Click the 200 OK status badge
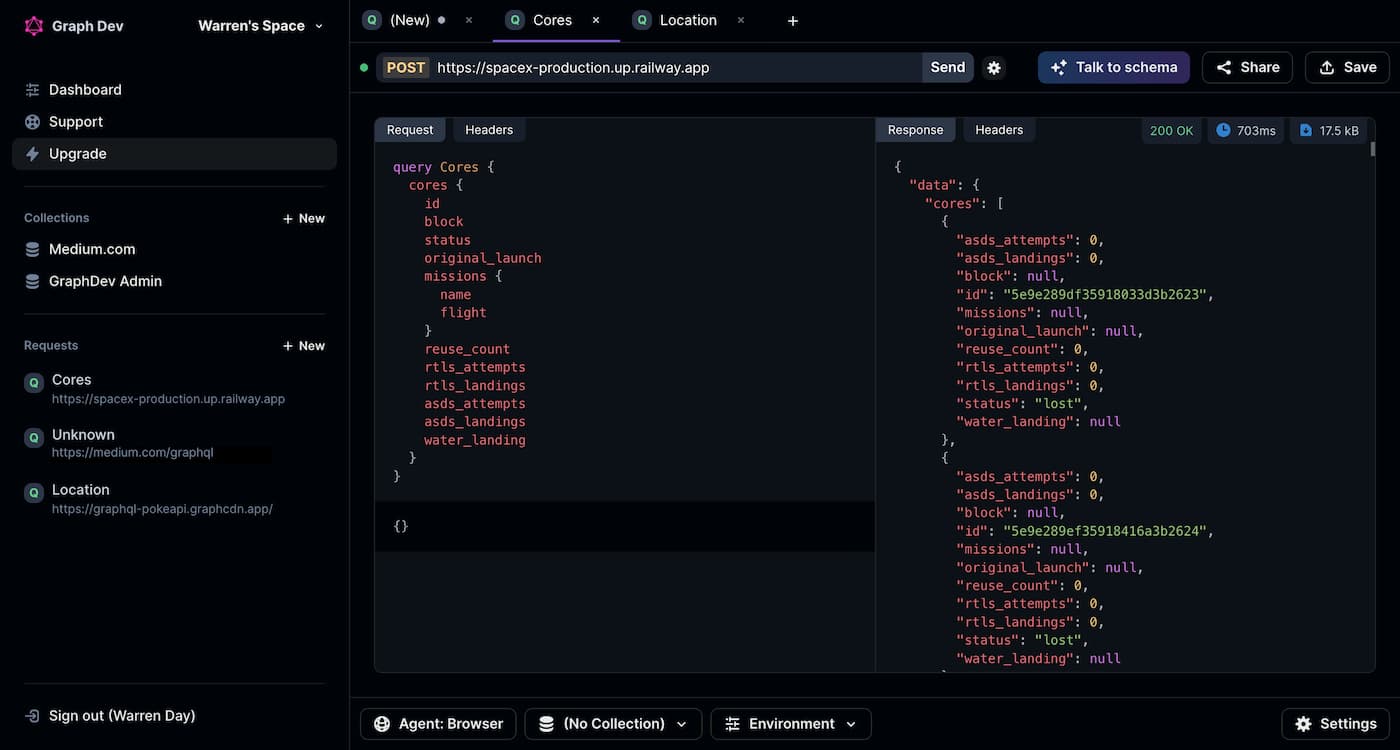This screenshot has width=1400, height=750. pos(1172,131)
